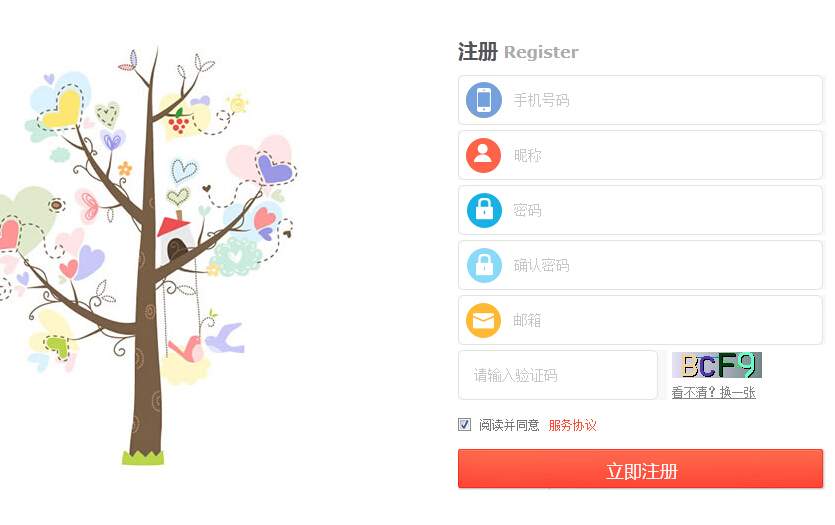Viewport: 835px width, 525px height.
Task: Submit with the 立即注册 button
Action: (641, 469)
